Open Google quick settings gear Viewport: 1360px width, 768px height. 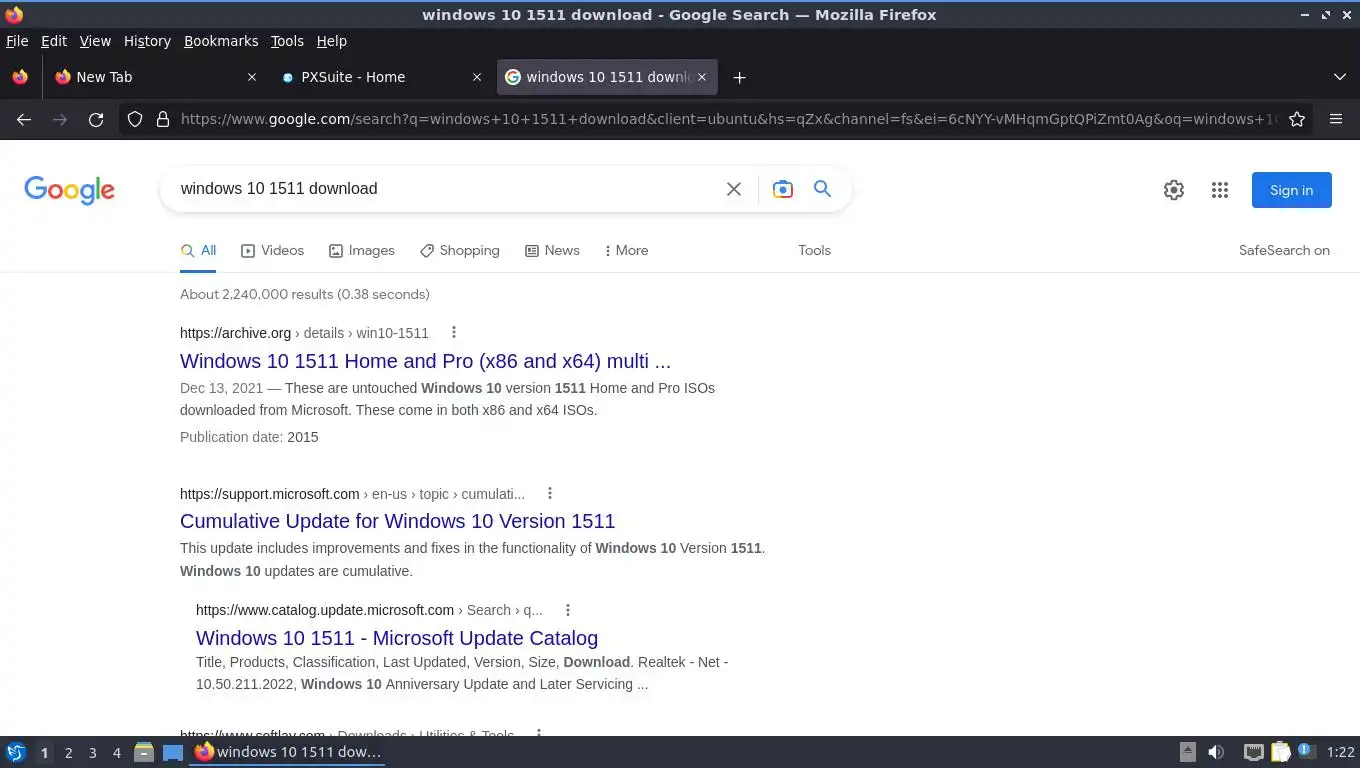pyautogui.click(x=1174, y=190)
